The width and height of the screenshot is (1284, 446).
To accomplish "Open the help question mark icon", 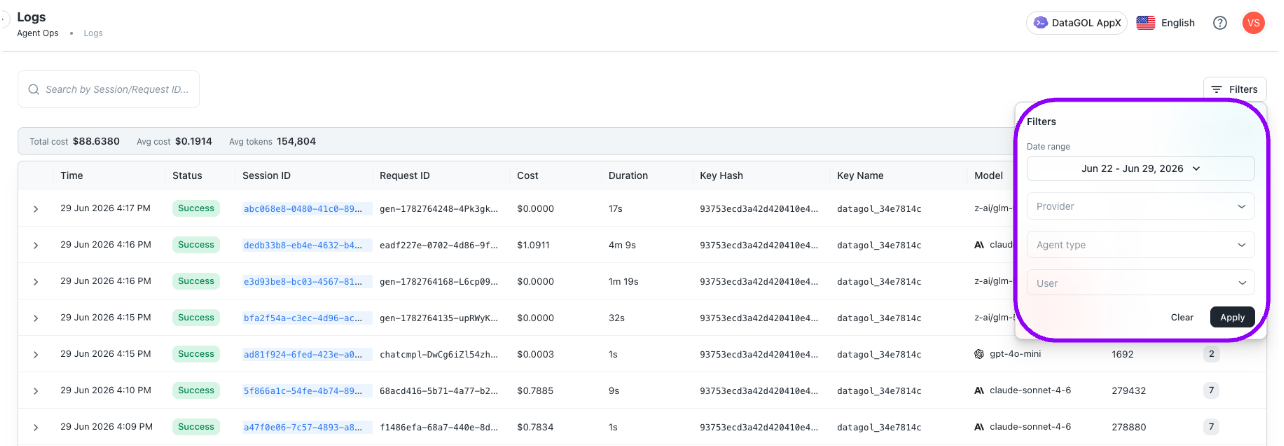I will coord(1220,23).
